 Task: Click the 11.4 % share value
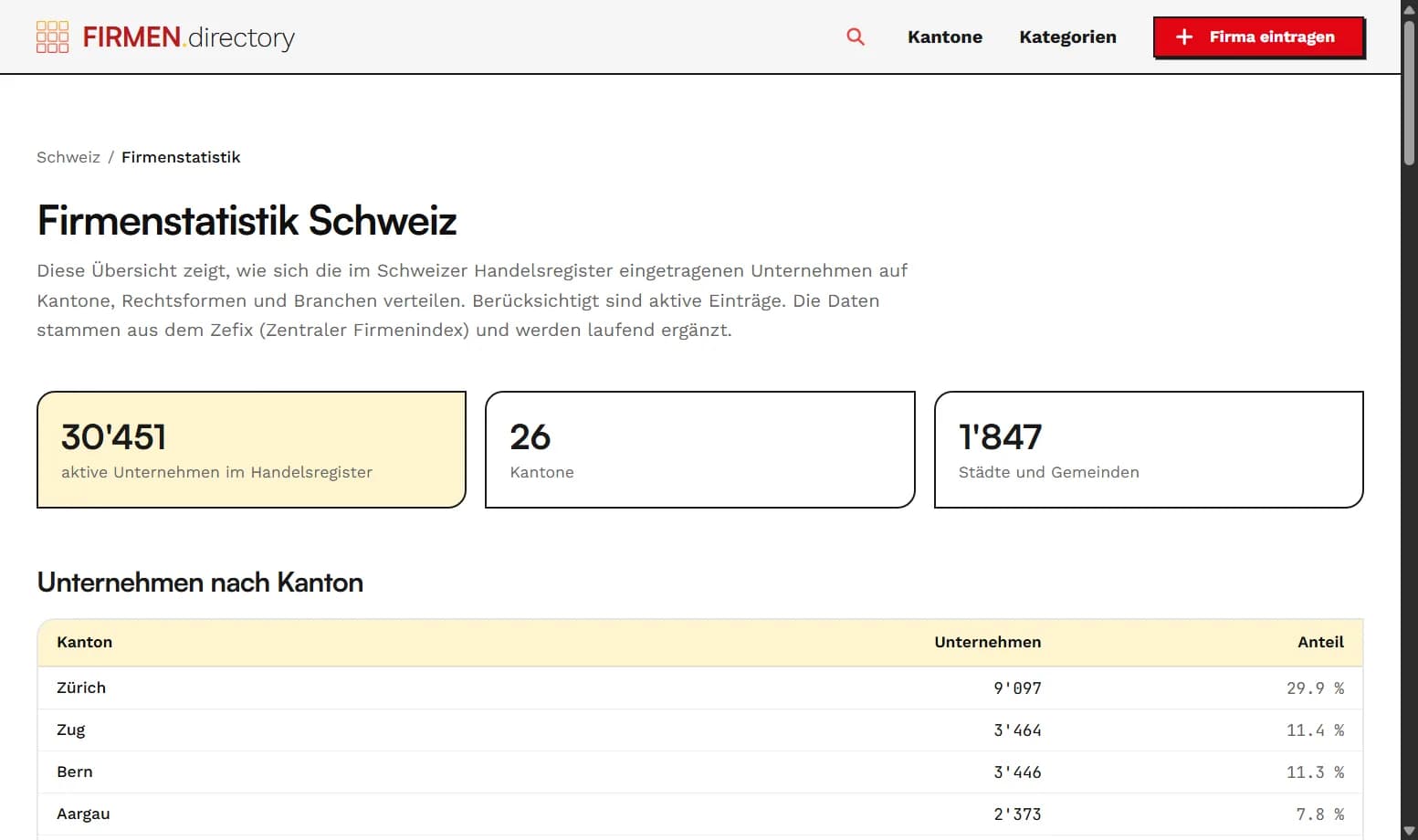click(1315, 730)
